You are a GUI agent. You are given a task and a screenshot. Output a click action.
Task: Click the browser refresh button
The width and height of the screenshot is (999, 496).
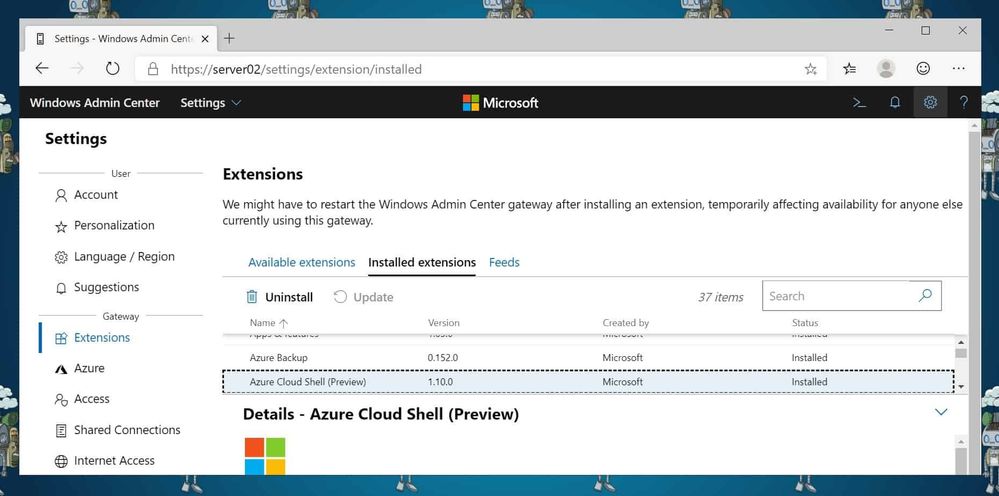[113, 69]
